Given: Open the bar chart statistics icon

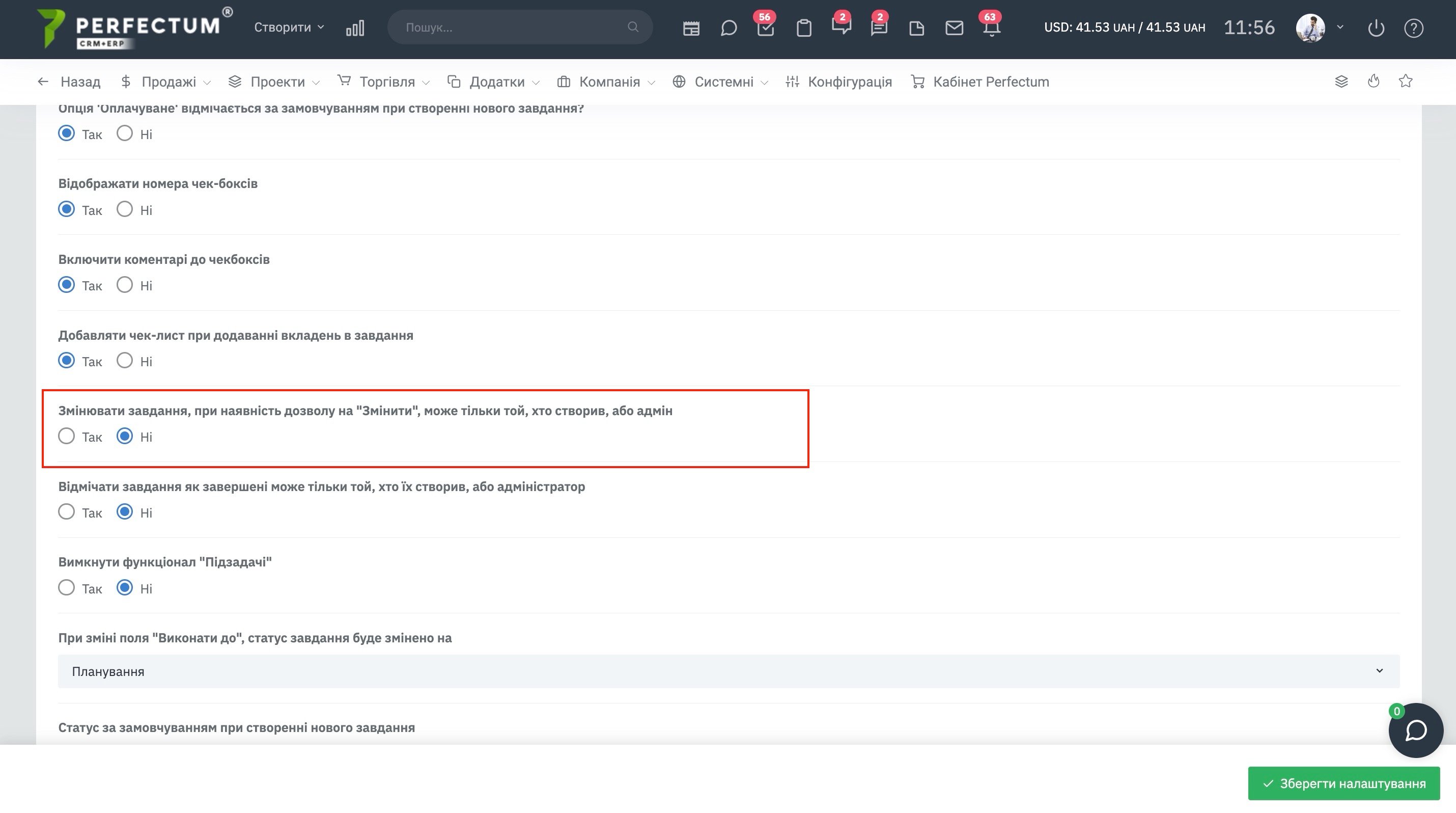Looking at the screenshot, I should point(355,28).
